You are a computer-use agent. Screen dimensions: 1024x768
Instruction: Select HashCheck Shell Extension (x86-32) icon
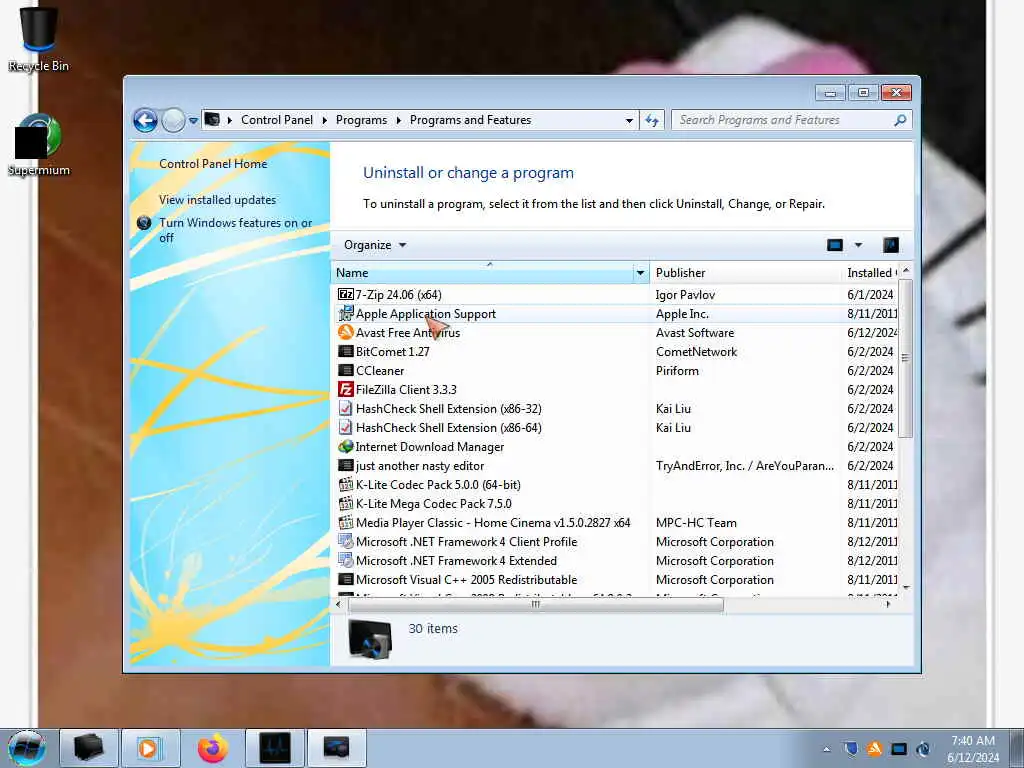[x=345, y=409]
